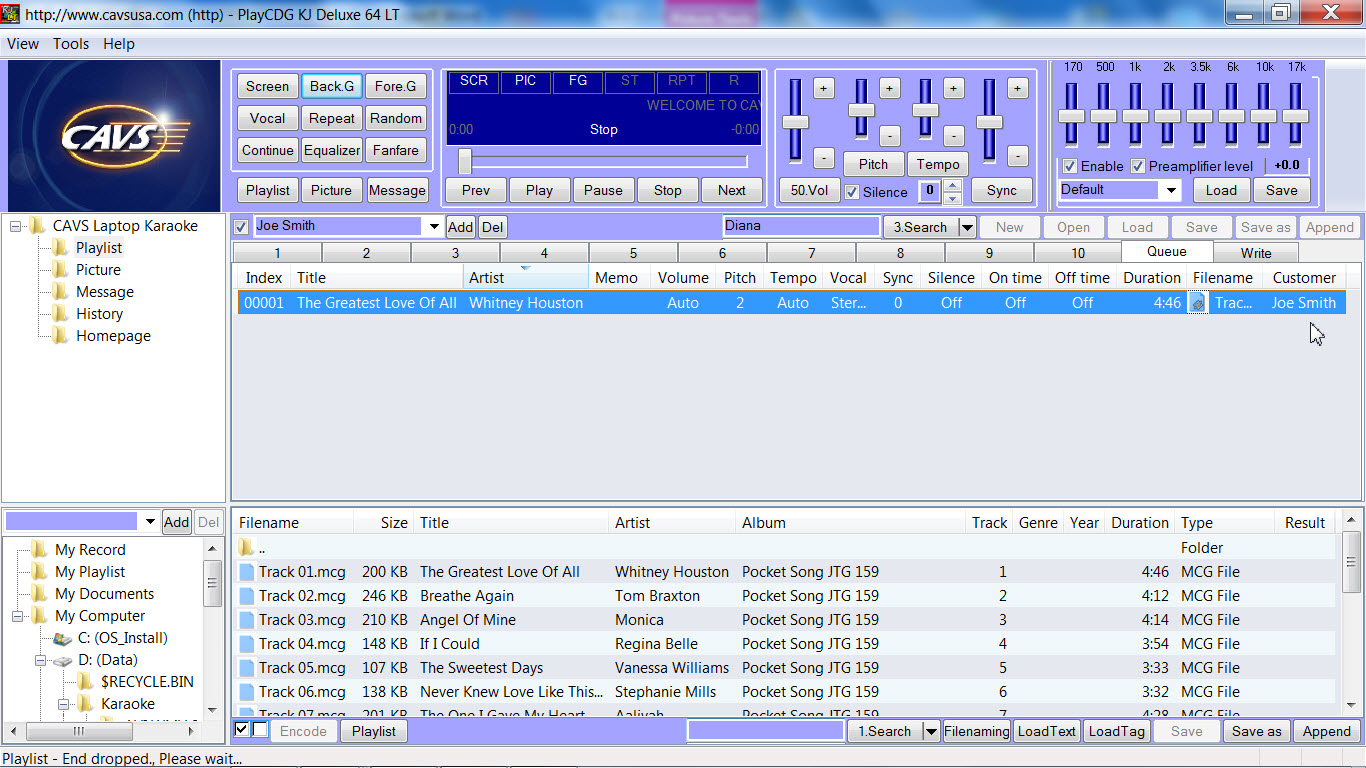Click the History folder icon in the CAVS tree
Screen dimensions: 1366x768
pyautogui.click(x=60, y=314)
